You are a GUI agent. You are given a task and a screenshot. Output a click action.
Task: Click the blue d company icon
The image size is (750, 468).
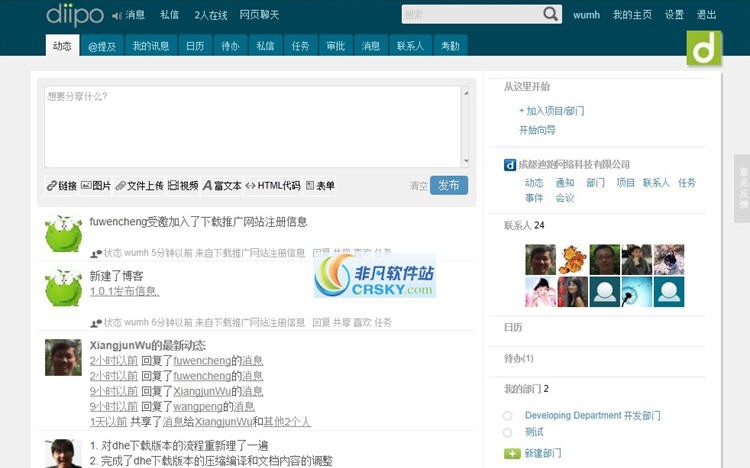coord(510,165)
